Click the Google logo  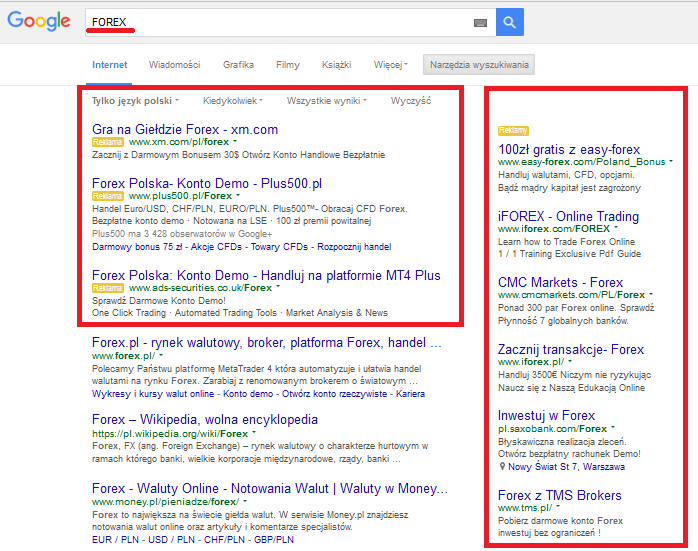[x=38, y=21]
